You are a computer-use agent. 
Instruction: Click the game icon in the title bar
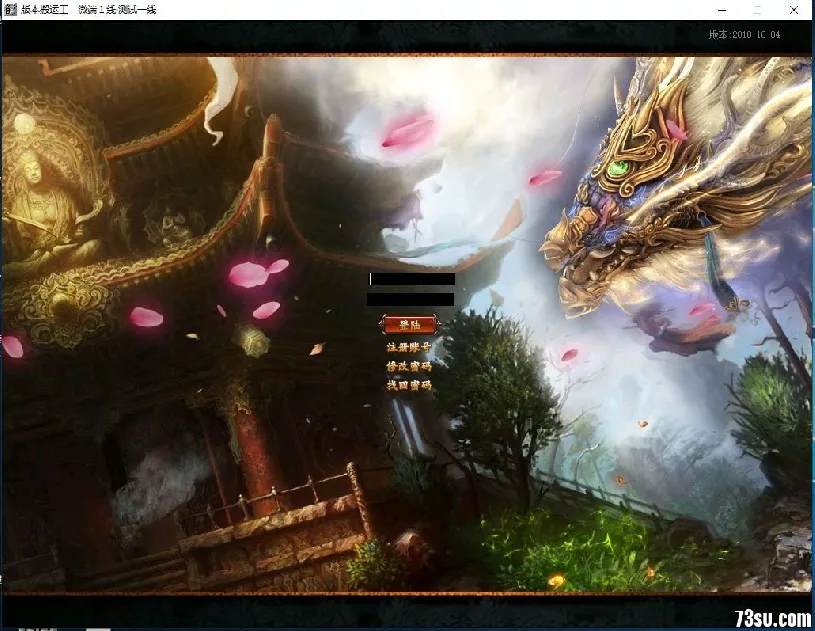[10, 9]
